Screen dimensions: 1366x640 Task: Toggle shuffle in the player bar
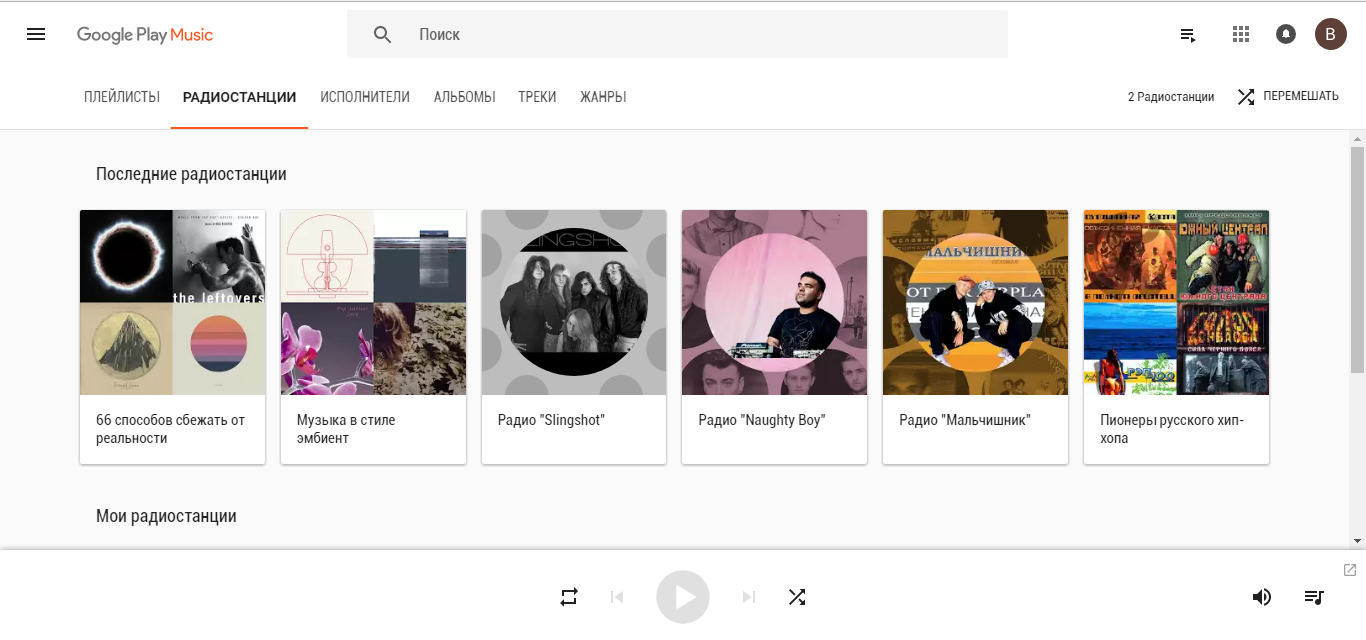tap(797, 597)
